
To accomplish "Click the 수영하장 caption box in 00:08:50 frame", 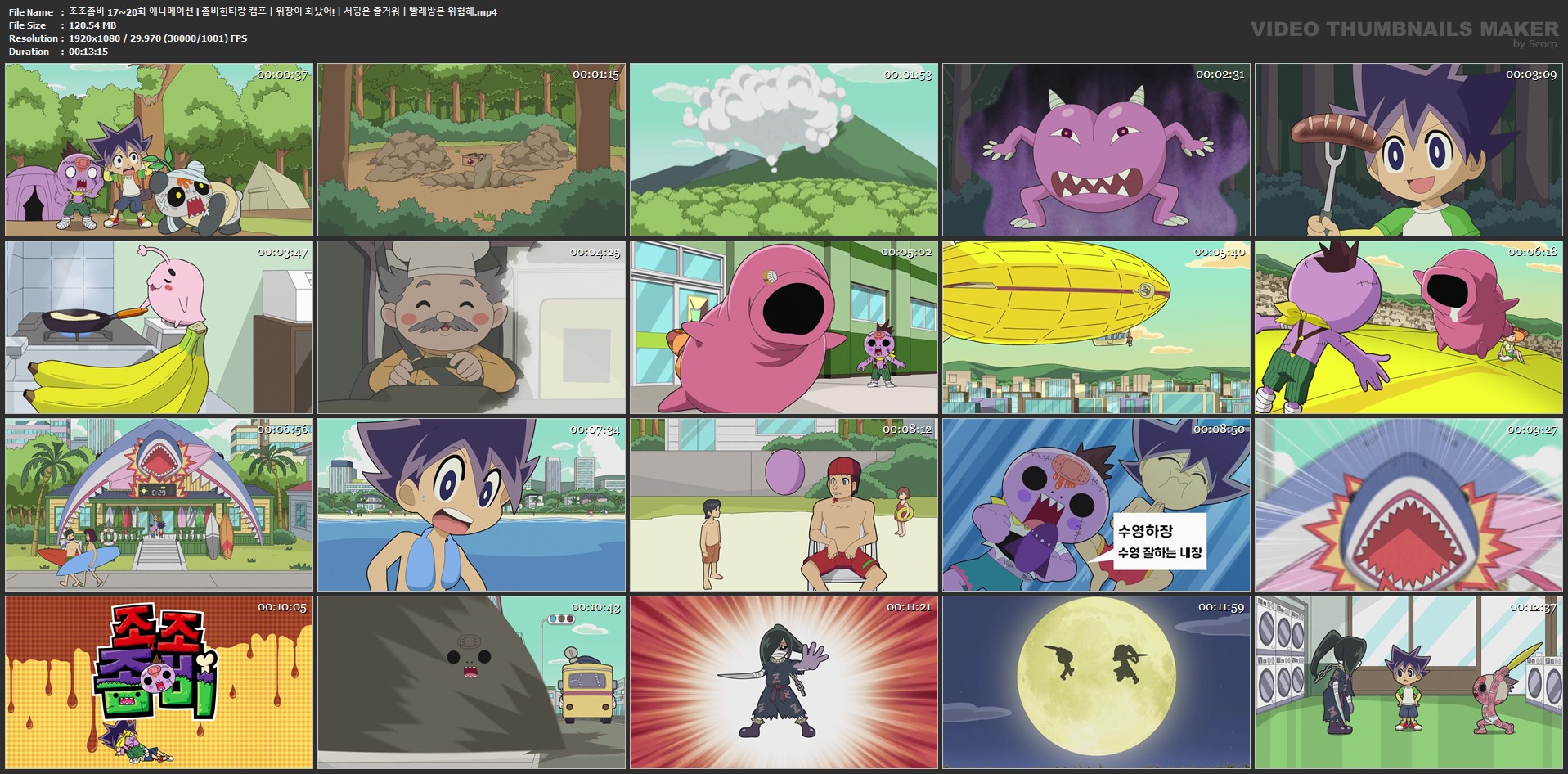I will 1159,541.
